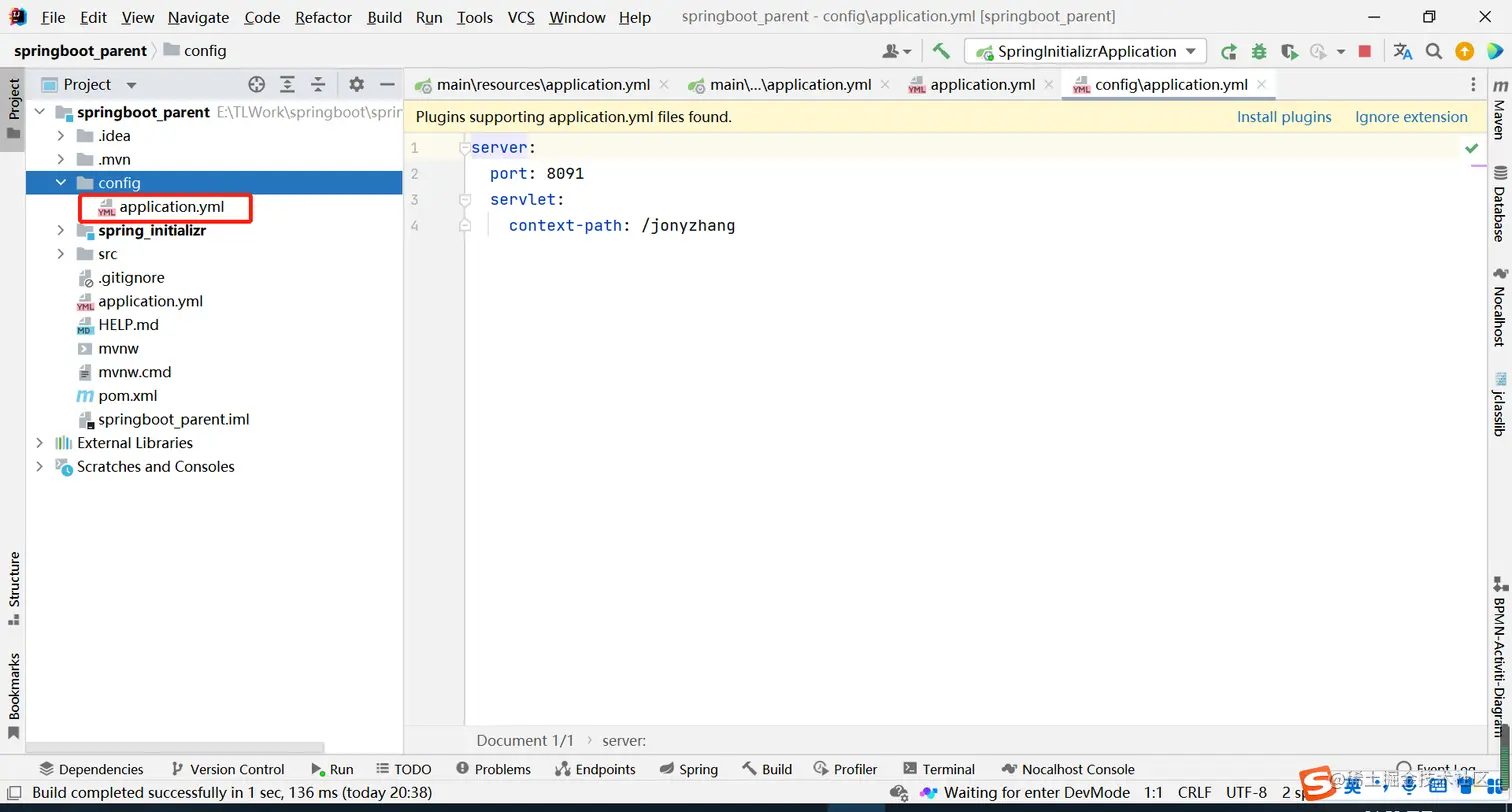Open the Translate icon in the toolbar
This screenshot has width=1512, height=812.
(1403, 51)
